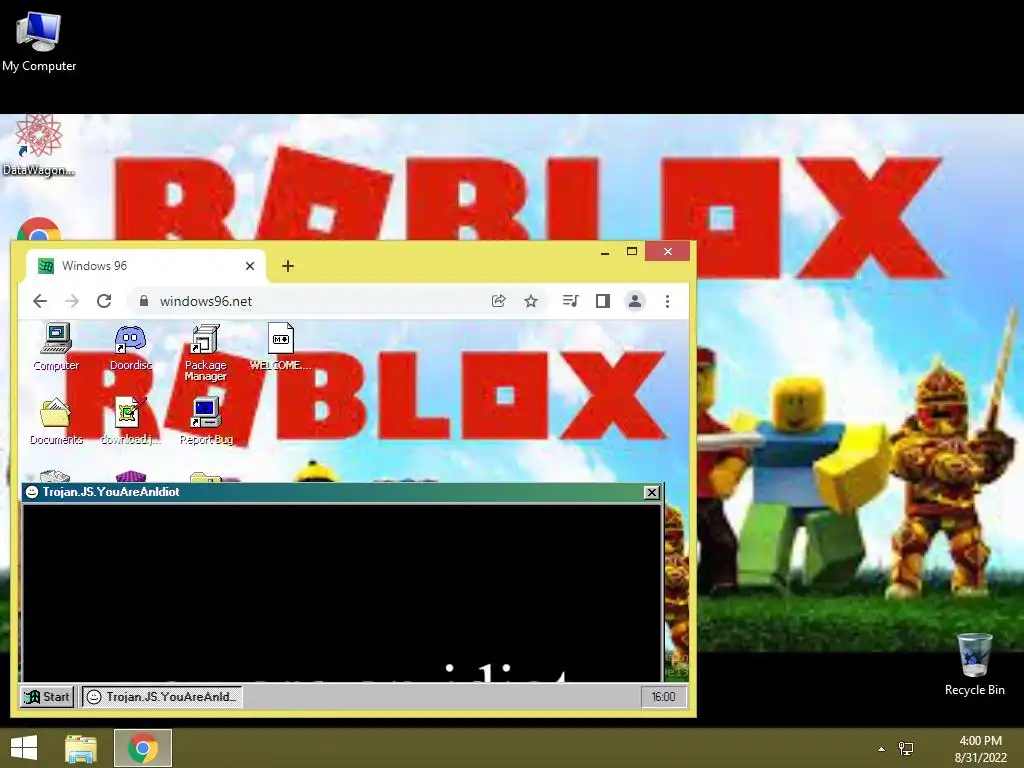1024x768 pixels.
Task: Close the Chrome window
Action: click(x=667, y=251)
